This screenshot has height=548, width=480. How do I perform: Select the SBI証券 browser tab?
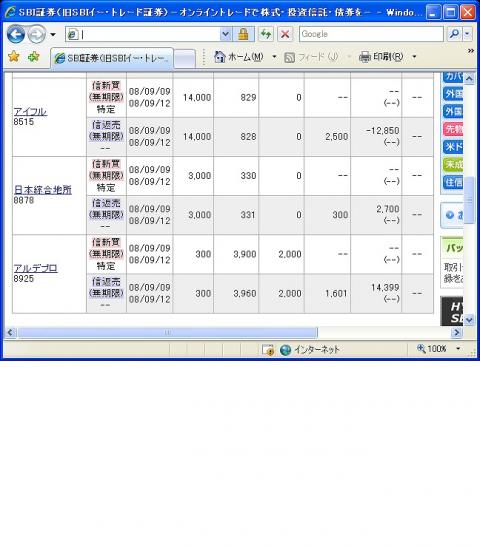click(x=112, y=58)
